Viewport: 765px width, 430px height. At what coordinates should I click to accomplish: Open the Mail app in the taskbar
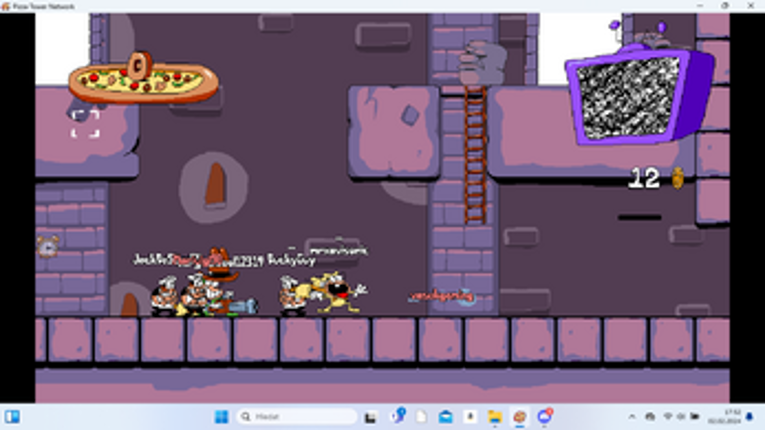445,417
